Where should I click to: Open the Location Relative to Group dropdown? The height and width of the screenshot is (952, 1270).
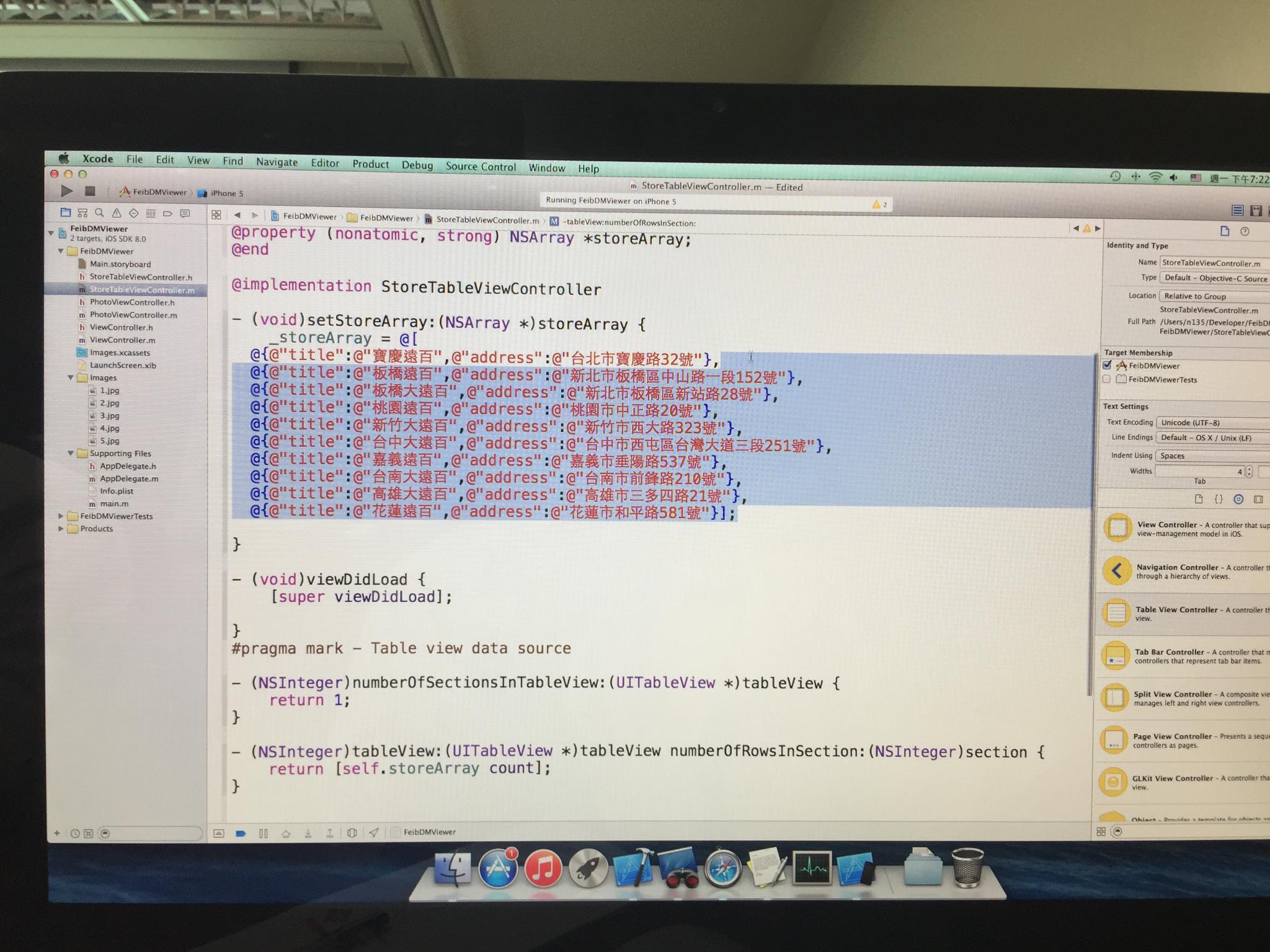tap(1215, 296)
